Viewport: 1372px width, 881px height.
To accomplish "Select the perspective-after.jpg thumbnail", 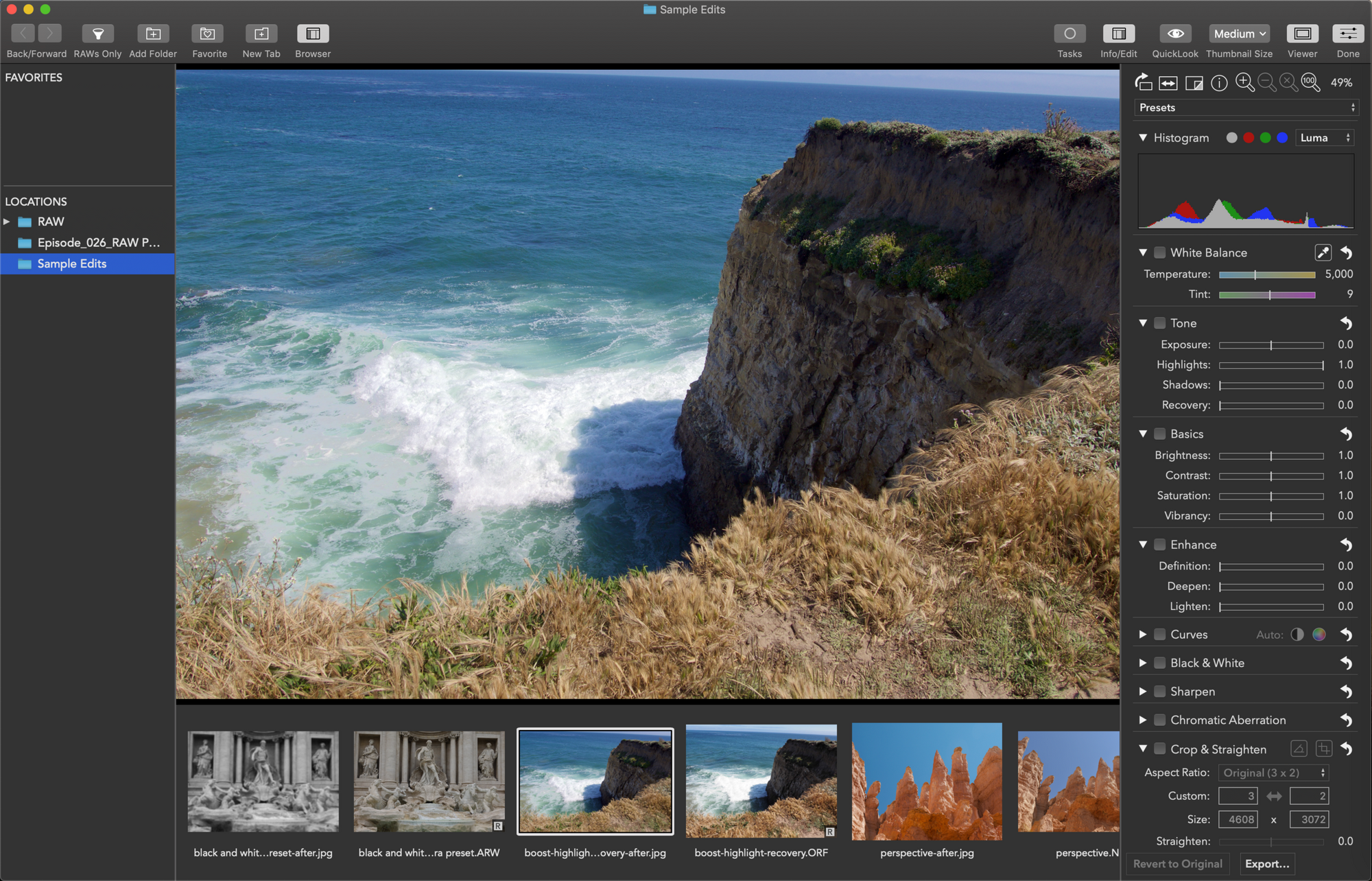I will (927, 782).
